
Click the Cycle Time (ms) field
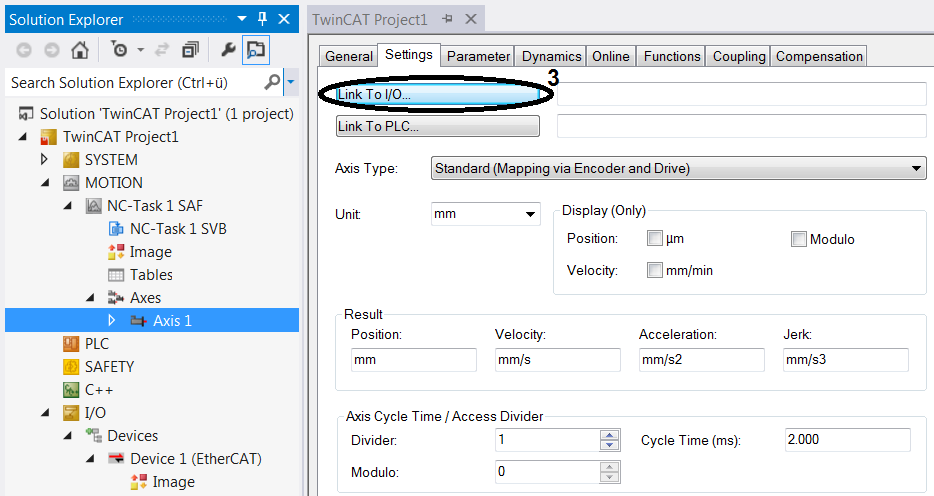847,439
